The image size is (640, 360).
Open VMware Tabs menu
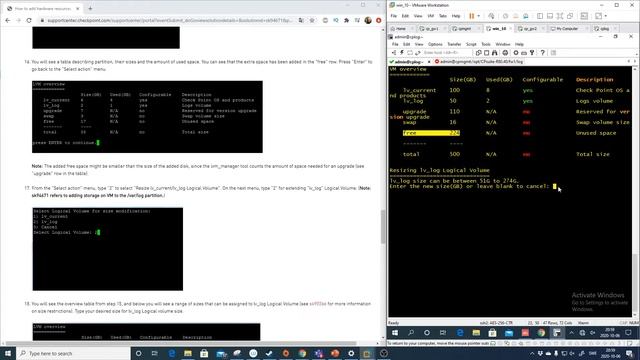pyautogui.click(x=443, y=16)
